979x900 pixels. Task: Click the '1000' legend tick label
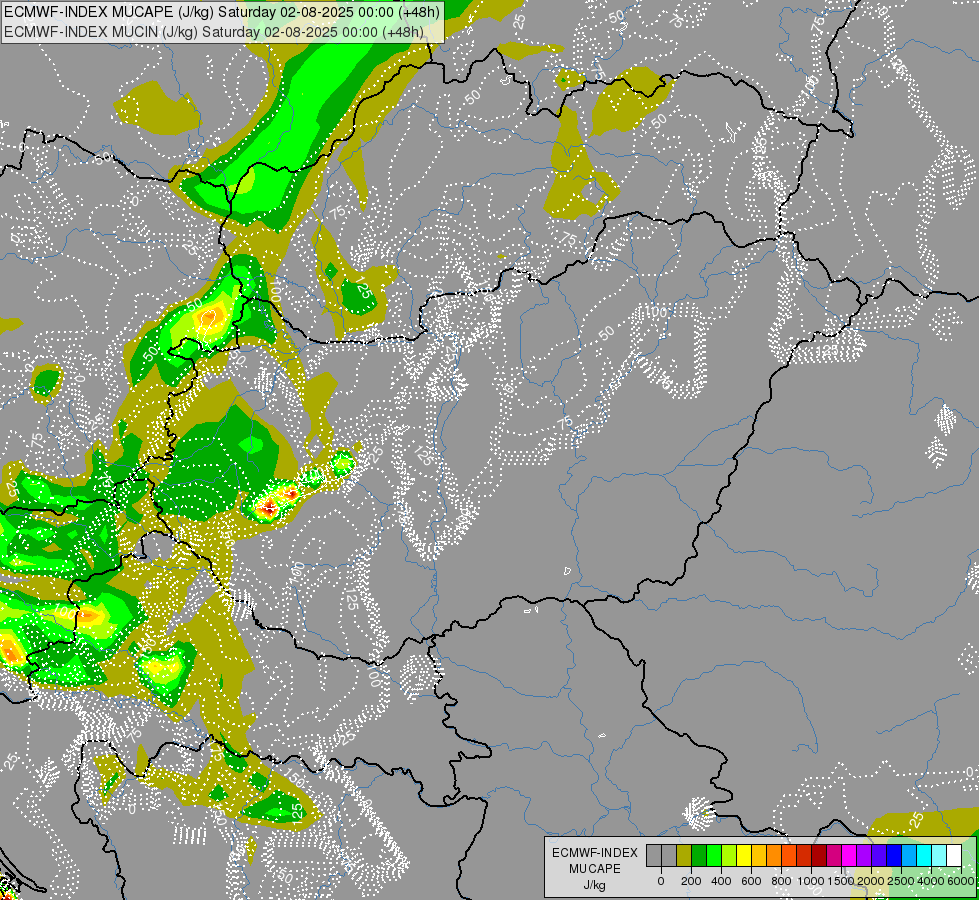pyautogui.click(x=810, y=881)
